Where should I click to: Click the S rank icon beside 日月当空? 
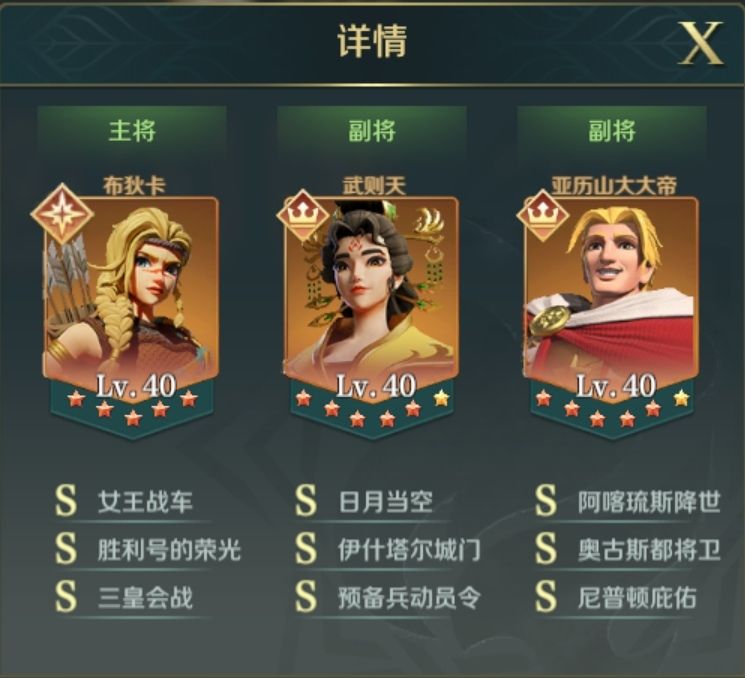point(306,501)
